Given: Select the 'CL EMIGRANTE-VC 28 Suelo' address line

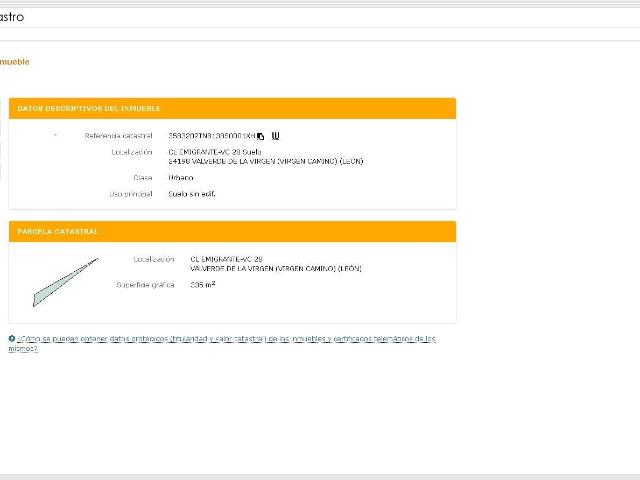Looking at the screenshot, I should (x=215, y=152).
